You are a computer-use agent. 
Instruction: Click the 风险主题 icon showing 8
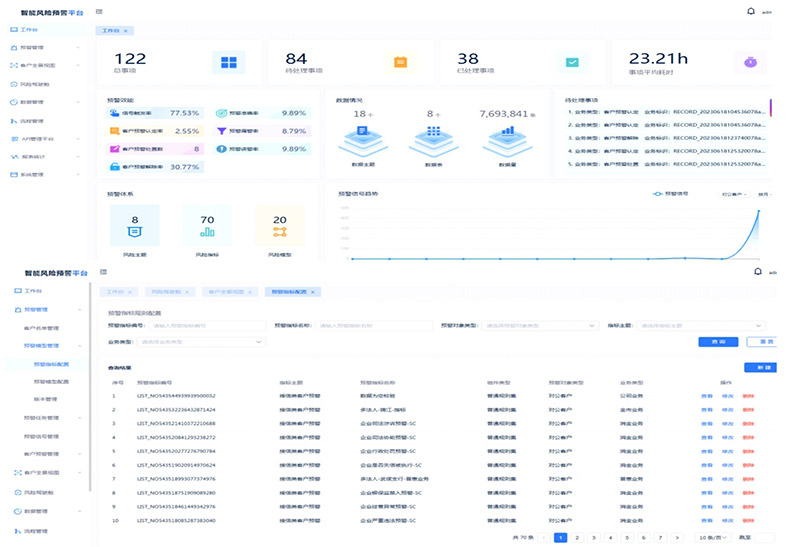[135, 227]
